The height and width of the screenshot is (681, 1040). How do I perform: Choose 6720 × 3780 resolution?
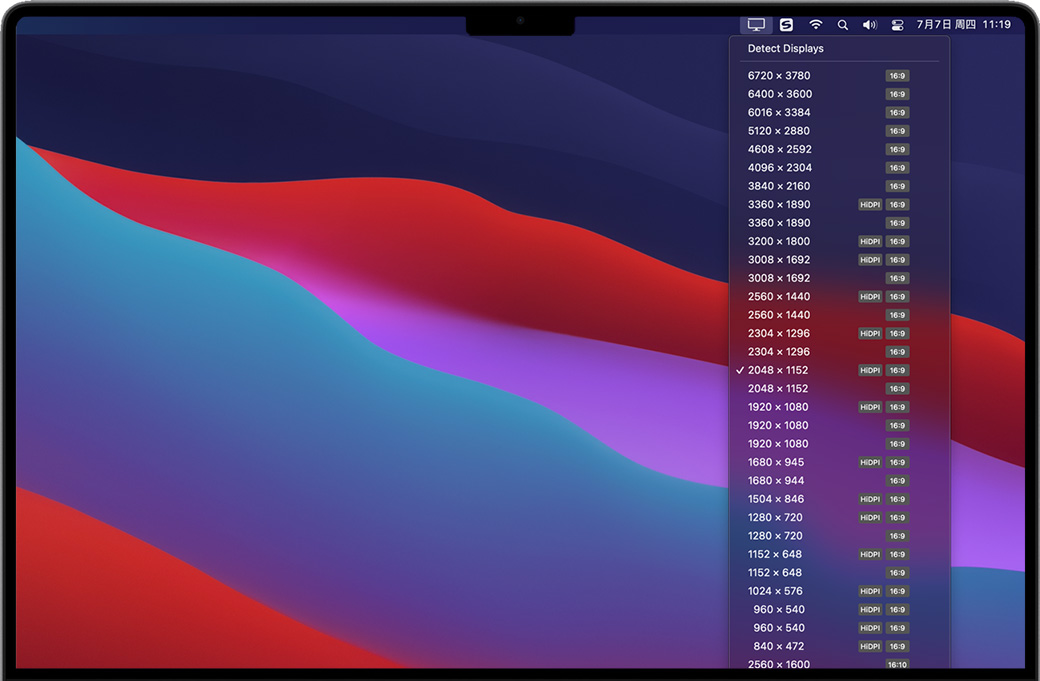tap(779, 76)
